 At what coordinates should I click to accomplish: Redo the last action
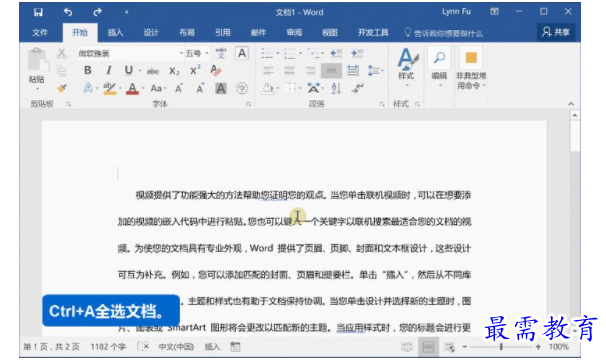click(x=97, y=12)
